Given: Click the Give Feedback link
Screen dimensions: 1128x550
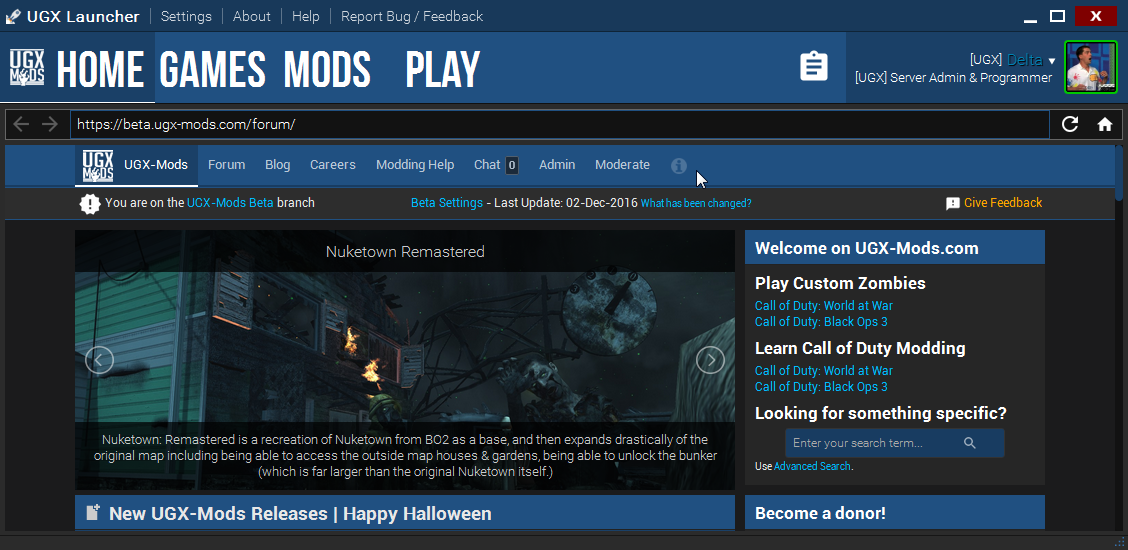Looking at the screenshot, I should (x=1003, y=203).
